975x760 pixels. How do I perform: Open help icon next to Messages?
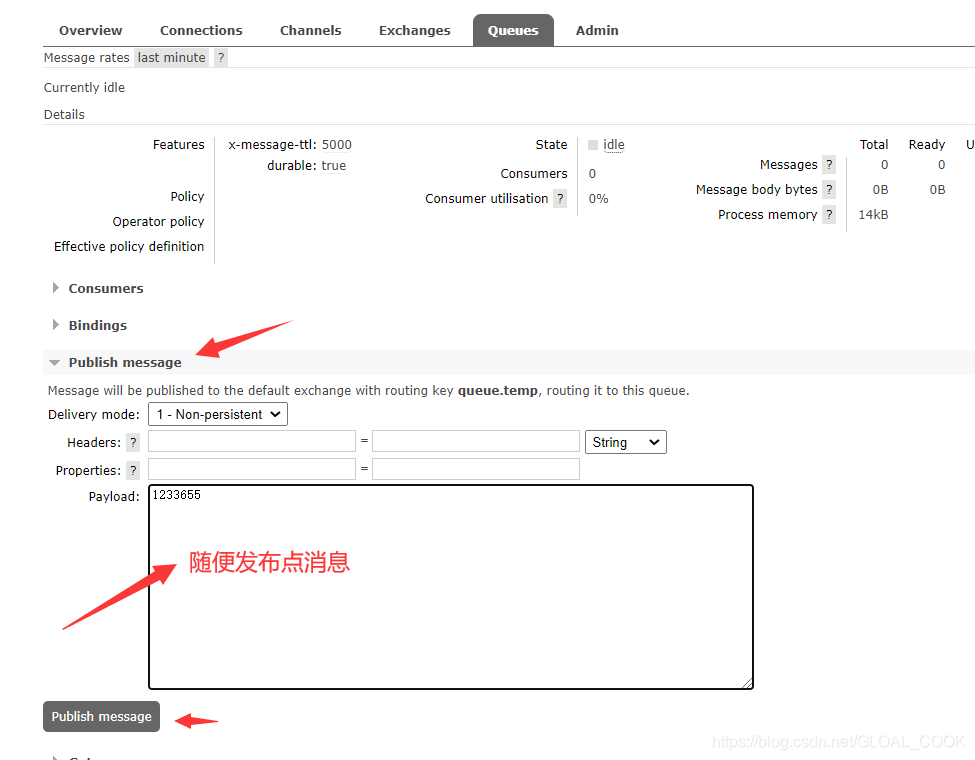click(x=829, y=164)
